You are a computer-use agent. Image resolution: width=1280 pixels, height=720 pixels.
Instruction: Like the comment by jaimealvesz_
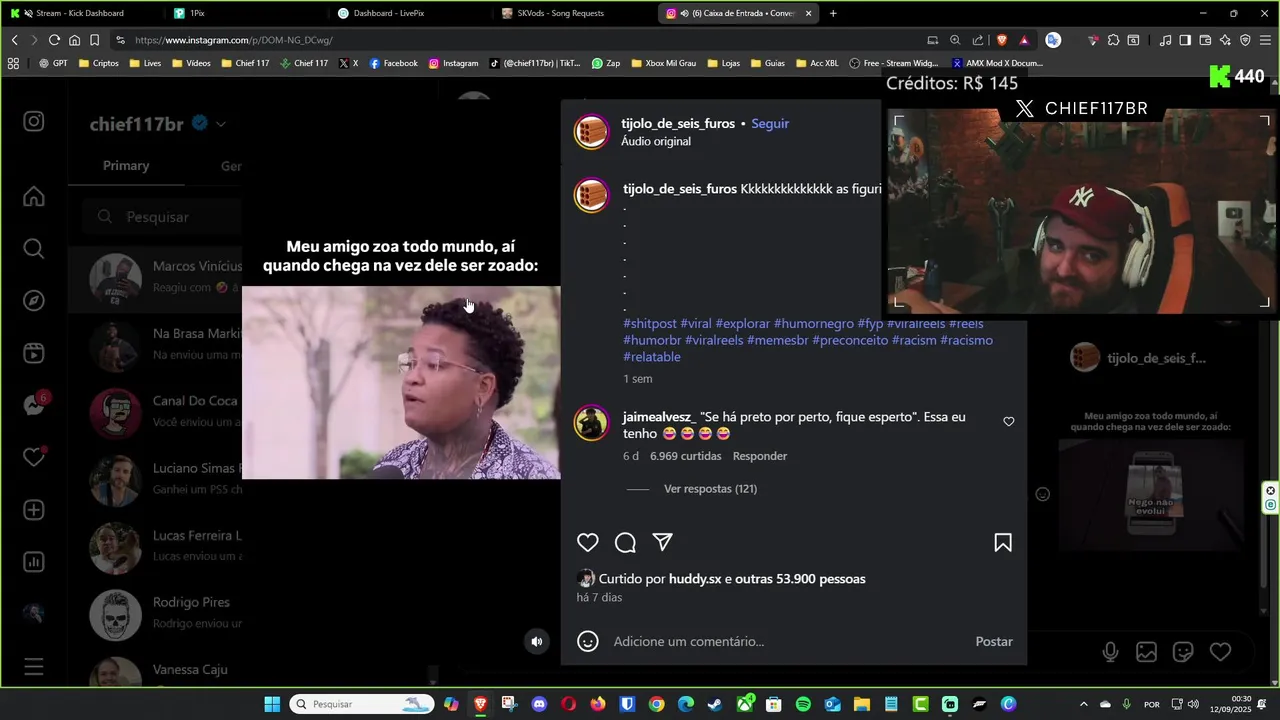tap(1008, 422)
